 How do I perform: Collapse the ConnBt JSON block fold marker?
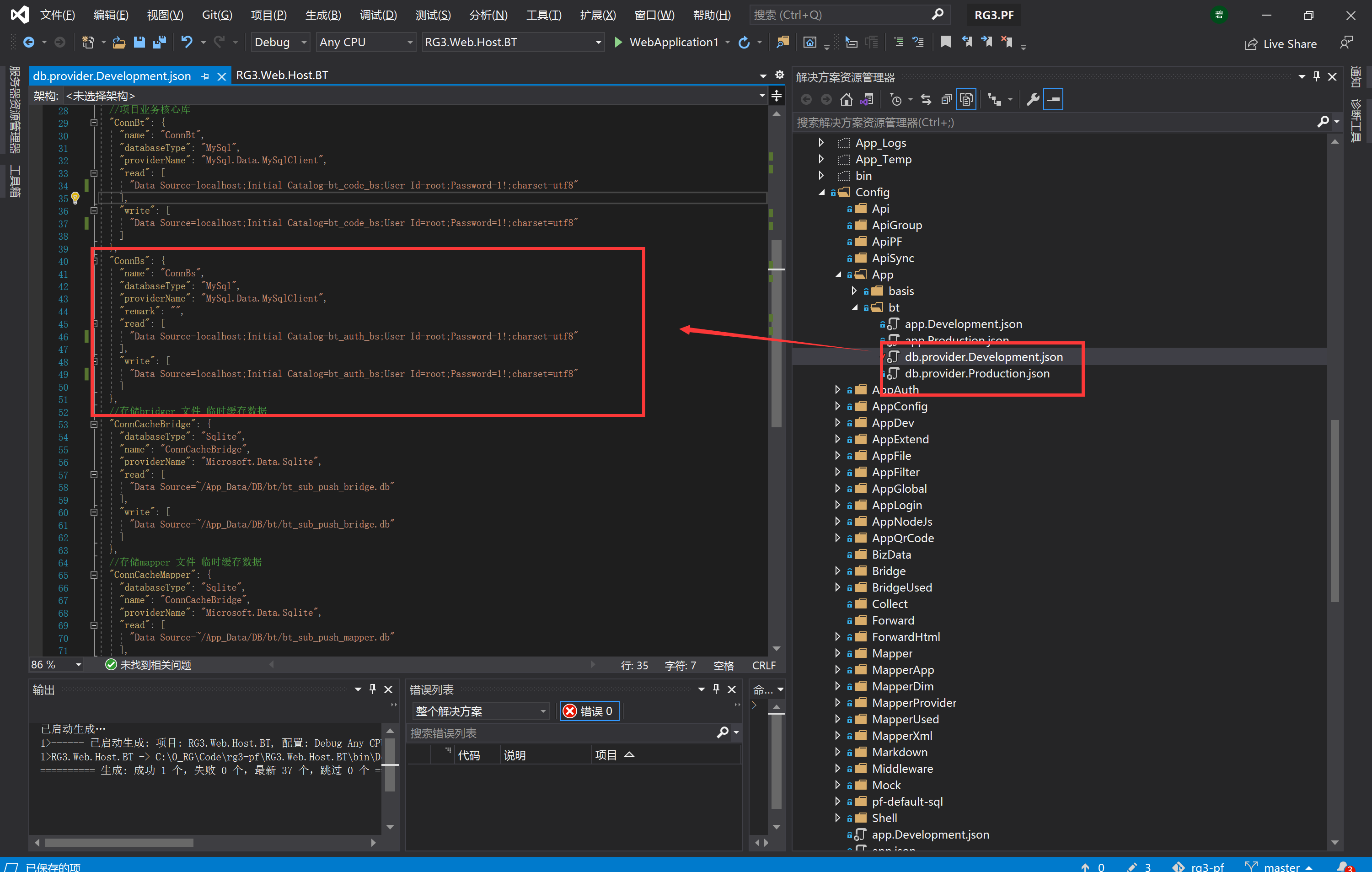click(94, 123)
